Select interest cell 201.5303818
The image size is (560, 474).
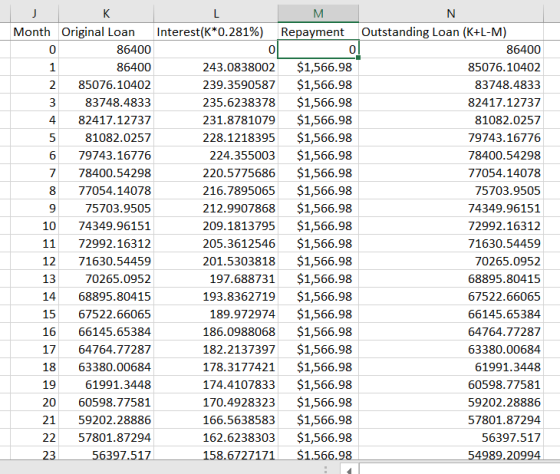(216, 261)
